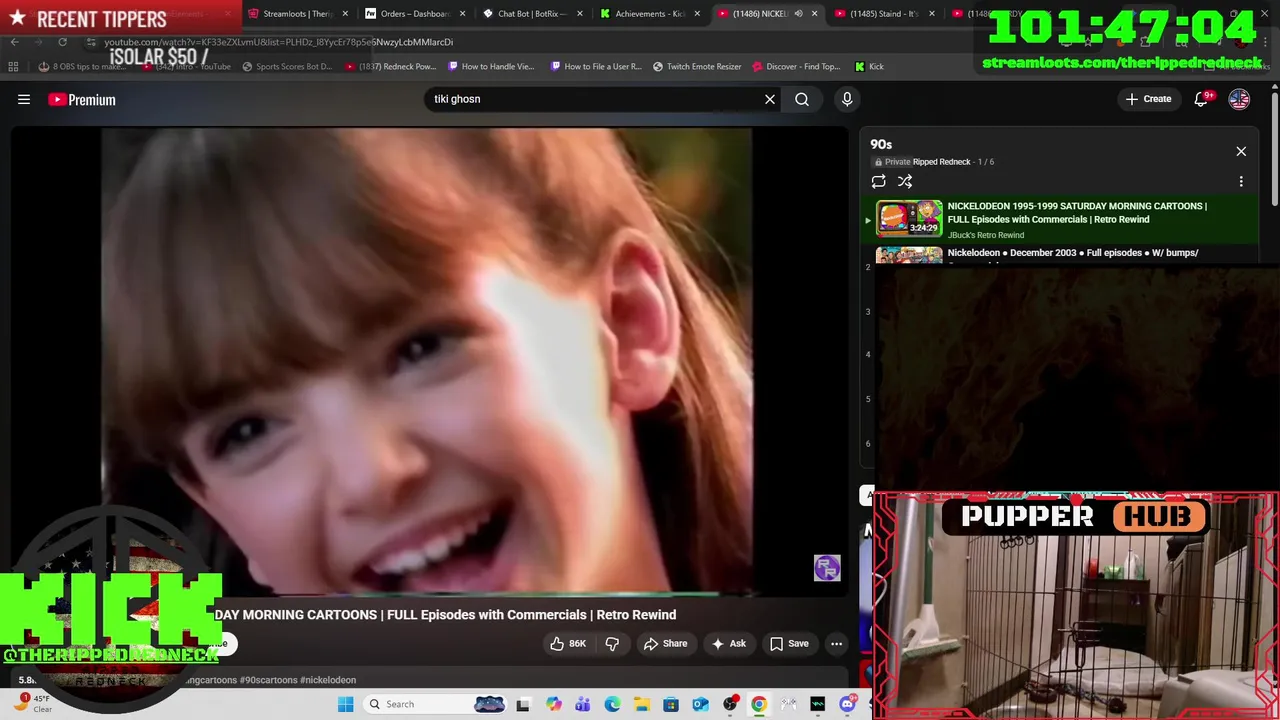Open Outlook from the taskbar
Screen dimensions: 1280x720
click(x=700, y=705)
